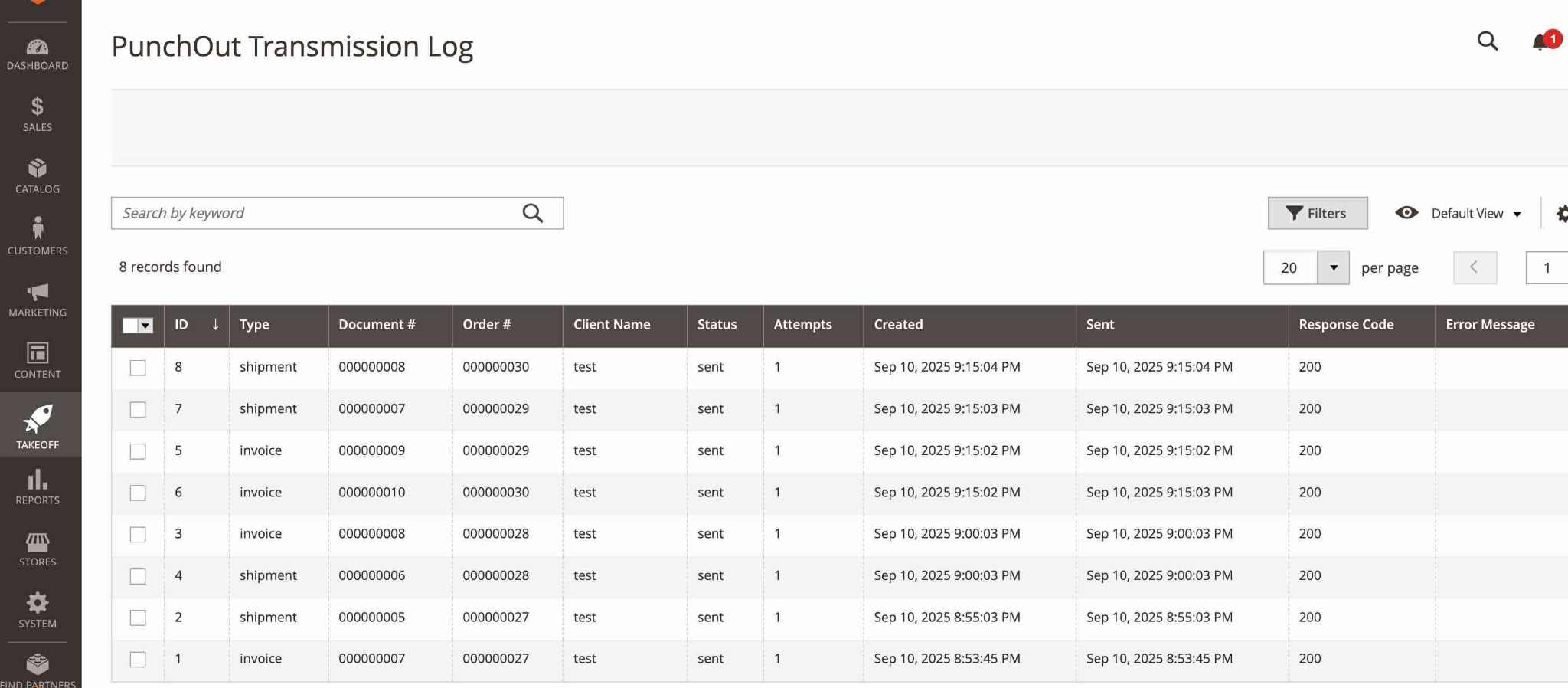View notifications bell icon
The height and width of the screenshot is (688, 1568).
pos(1540,42)
